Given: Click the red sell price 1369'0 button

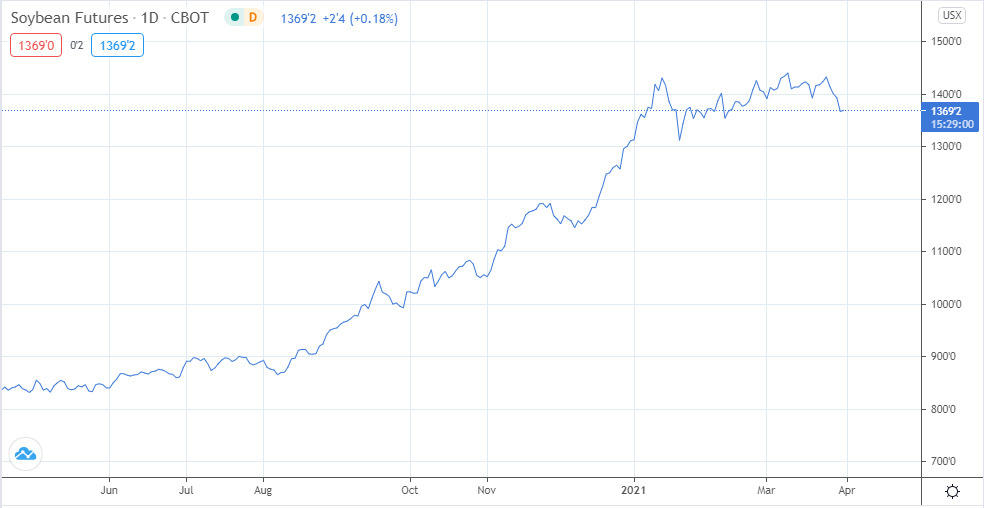Looking at the screenshot, I should click(x=33, y=45).
